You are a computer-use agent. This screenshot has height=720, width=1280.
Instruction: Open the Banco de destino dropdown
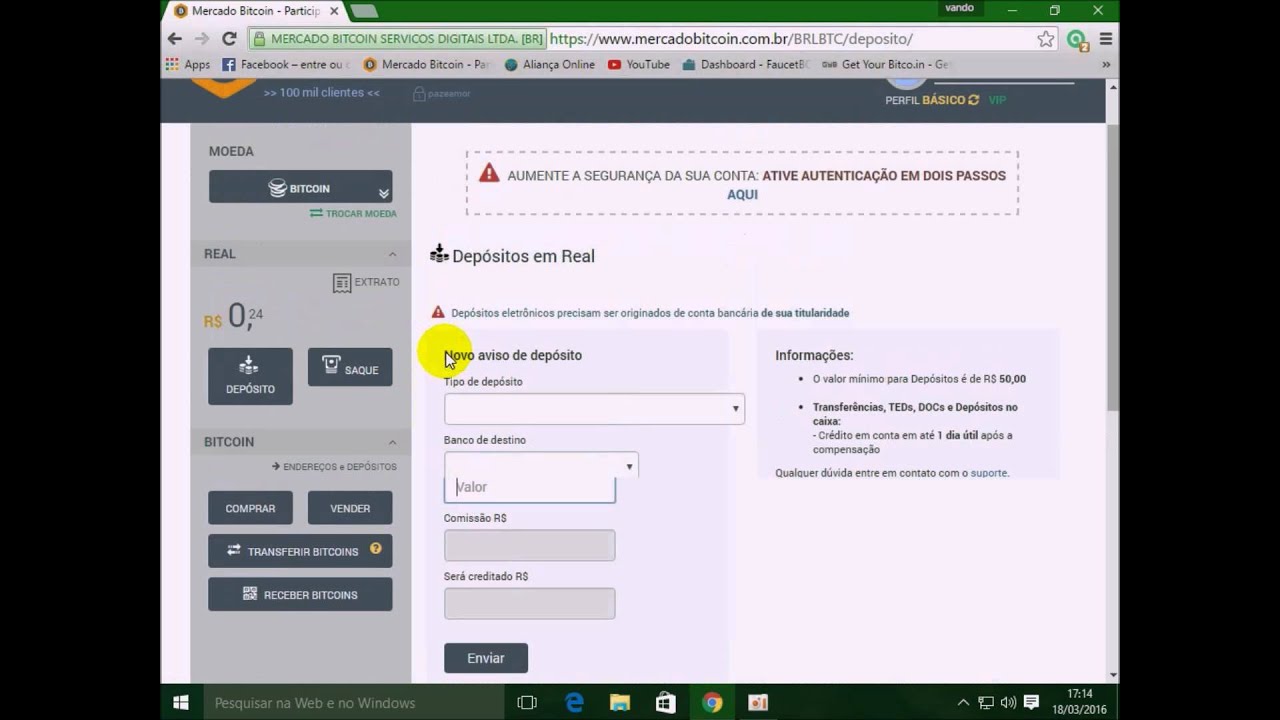click(x=541, y=464)
